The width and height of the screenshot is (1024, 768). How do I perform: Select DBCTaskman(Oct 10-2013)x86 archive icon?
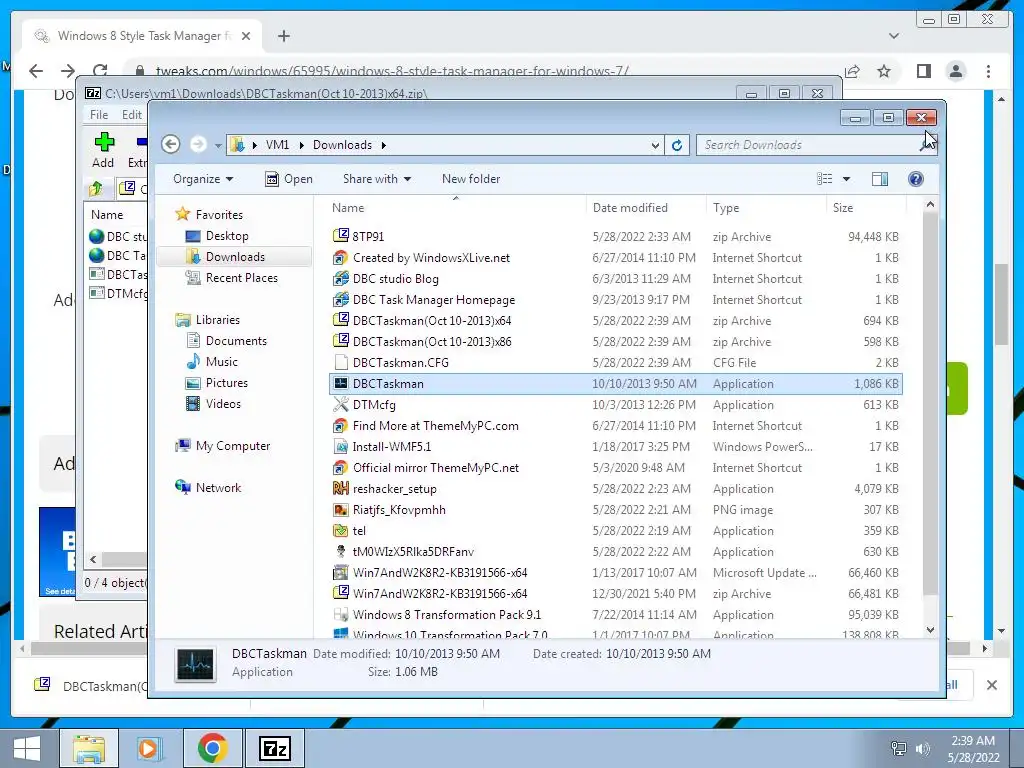point(340,341)
